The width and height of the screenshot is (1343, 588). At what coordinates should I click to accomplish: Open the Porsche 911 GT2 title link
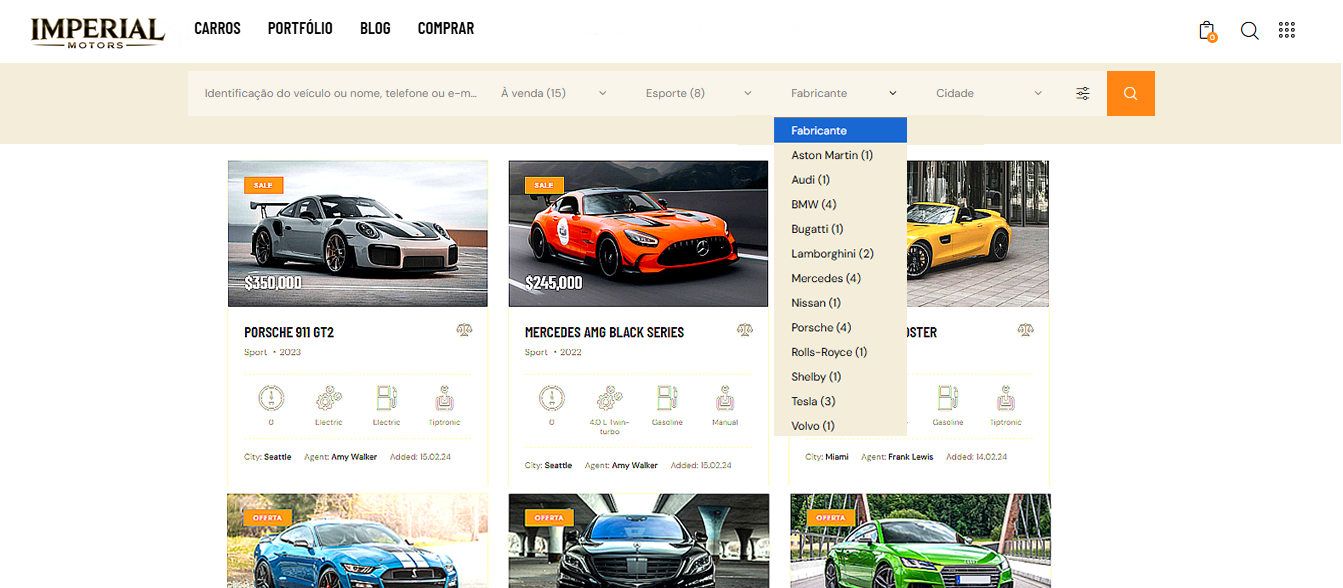point(289,332)
